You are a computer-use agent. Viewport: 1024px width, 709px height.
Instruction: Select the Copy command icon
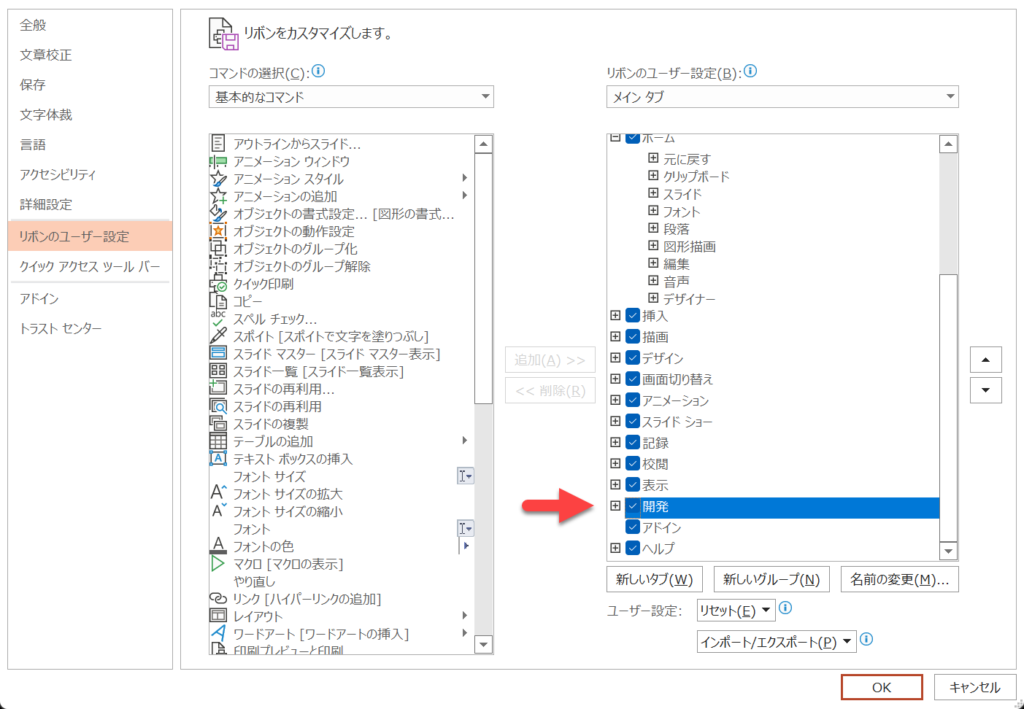pos(218,302)
